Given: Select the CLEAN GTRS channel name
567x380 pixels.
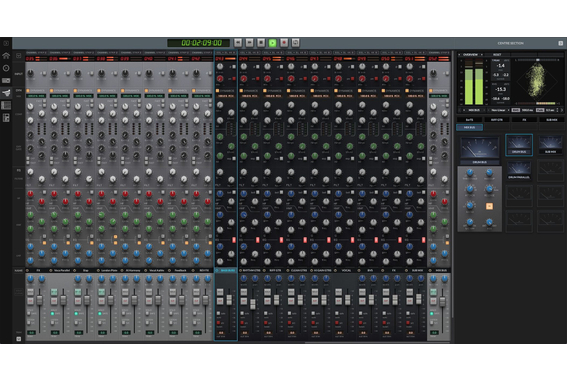Looking at the screenshot, I should (x=299, y=270).
